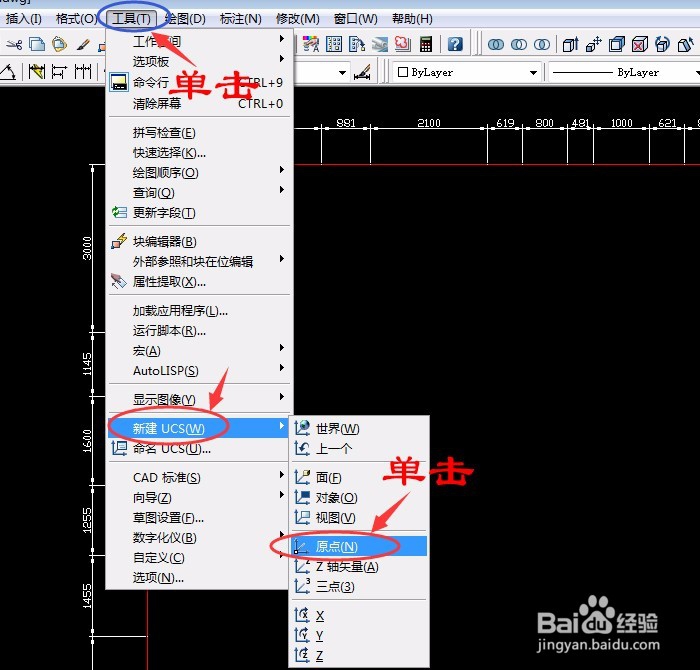Open the 工具(T) menu
700x670 pixels.
coord(131,19)
